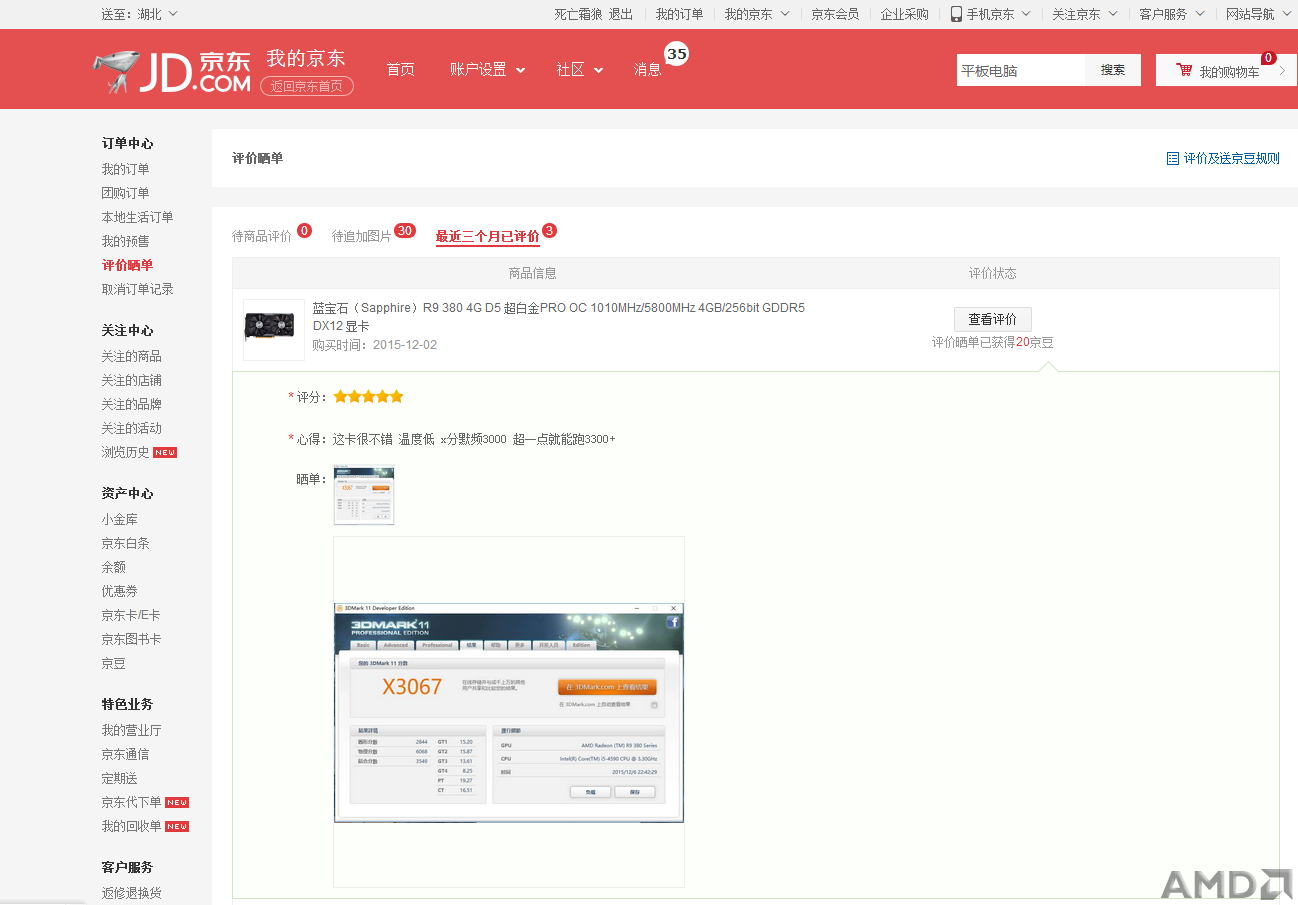The width and height of the screenshot is (1298, 905).
Task: Open 我的营业厅 in the sidebar
Action: pos(131,730)
